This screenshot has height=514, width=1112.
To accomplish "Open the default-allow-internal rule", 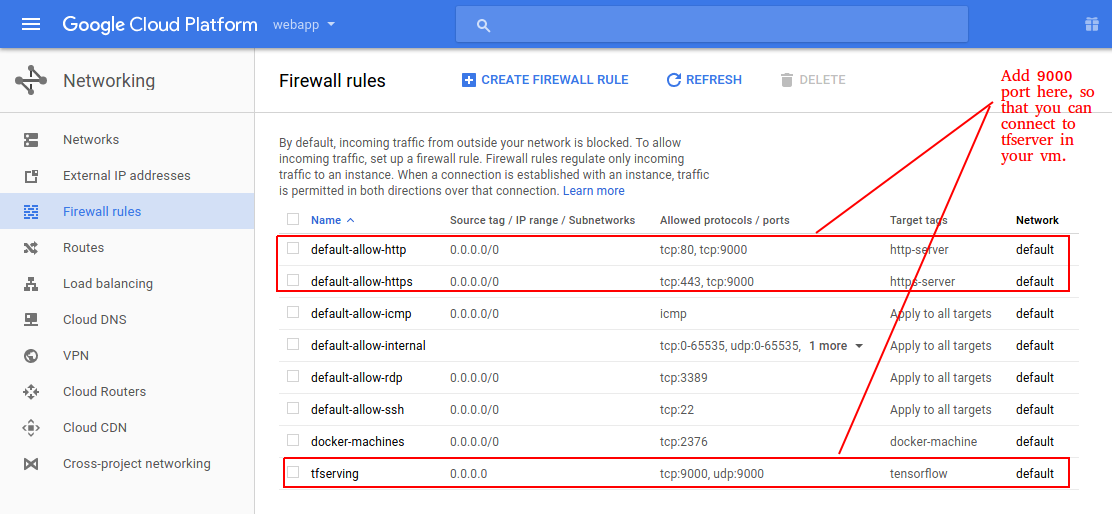I will tap(368, 346).
